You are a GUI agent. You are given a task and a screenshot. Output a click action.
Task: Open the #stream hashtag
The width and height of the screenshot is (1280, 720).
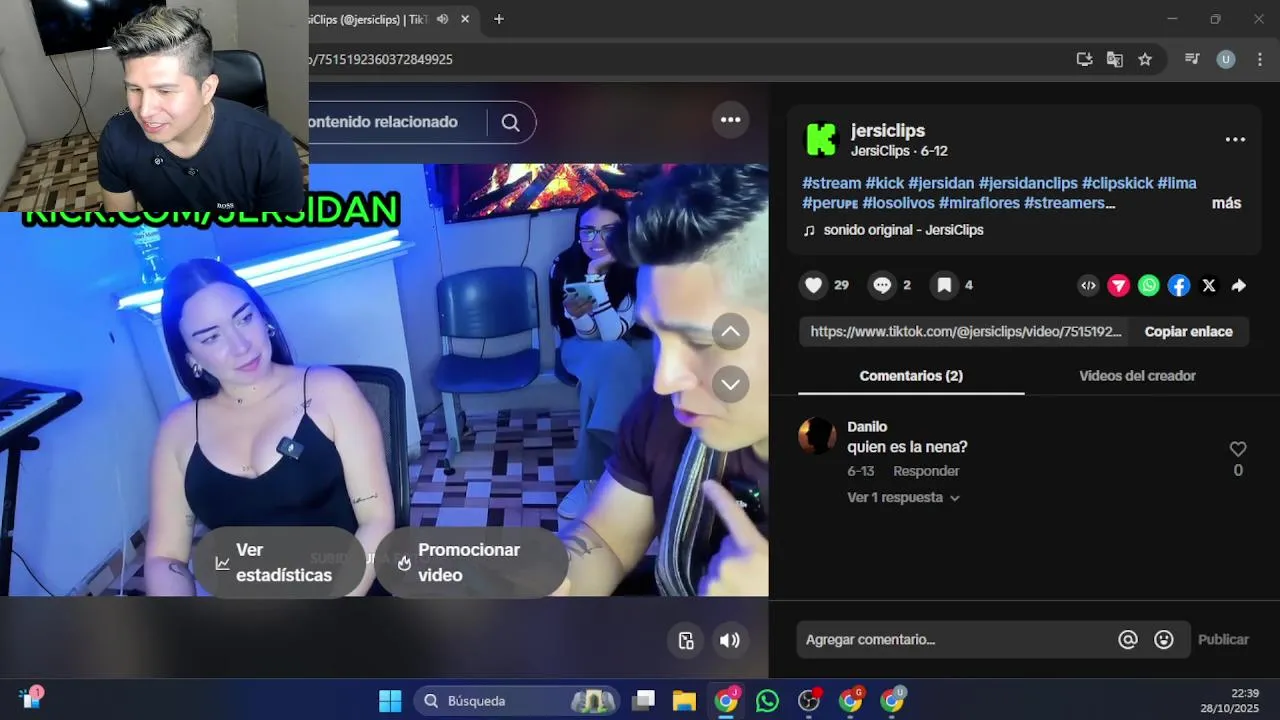pyautogui.click(x=831, y=183)
